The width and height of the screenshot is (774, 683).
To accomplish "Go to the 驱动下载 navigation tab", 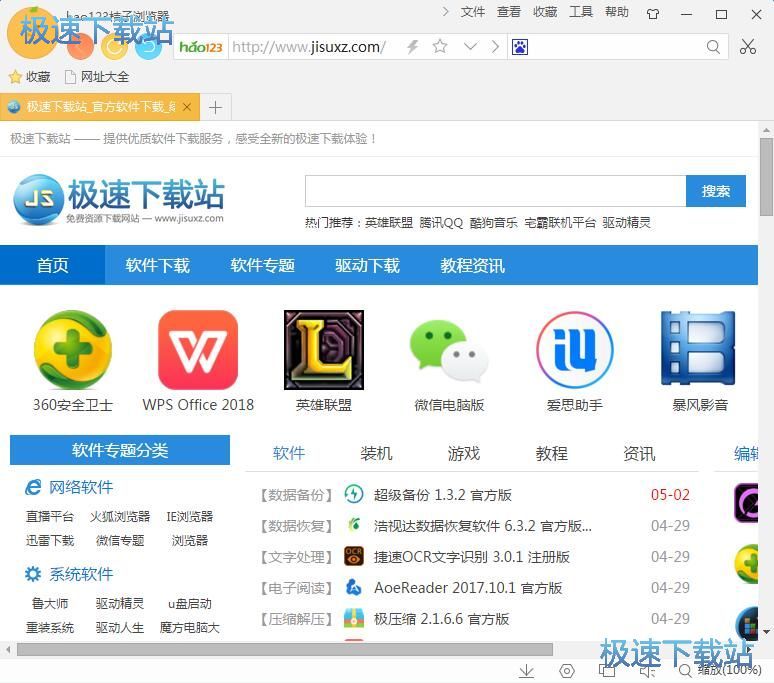I will click(x=367, y=266).
